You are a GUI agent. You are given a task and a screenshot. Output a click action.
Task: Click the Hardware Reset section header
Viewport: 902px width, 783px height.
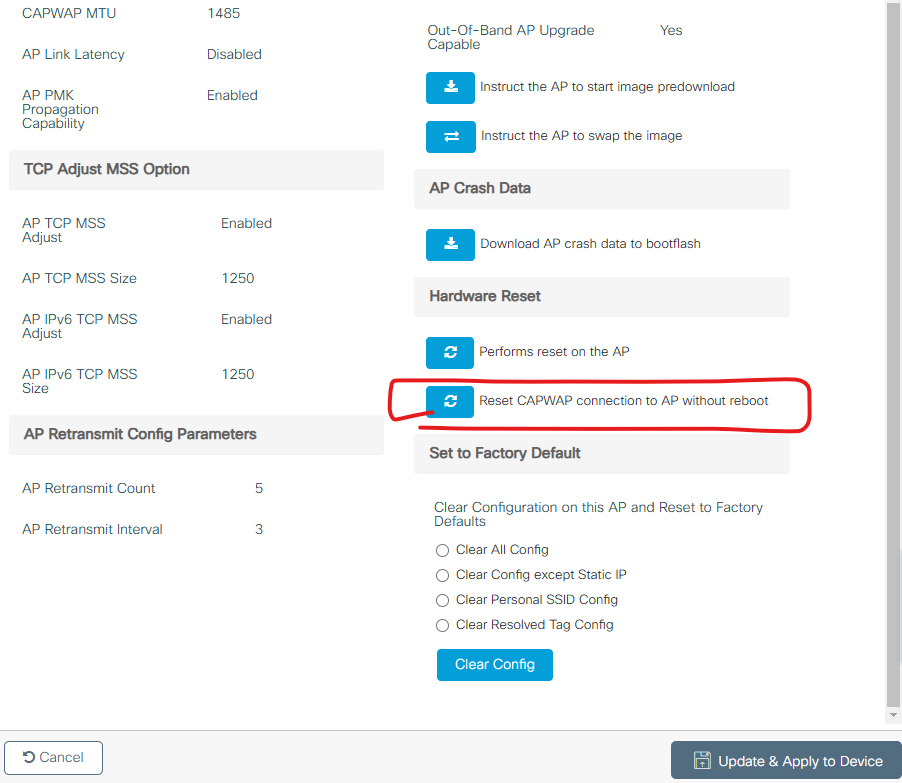[602, 296]
